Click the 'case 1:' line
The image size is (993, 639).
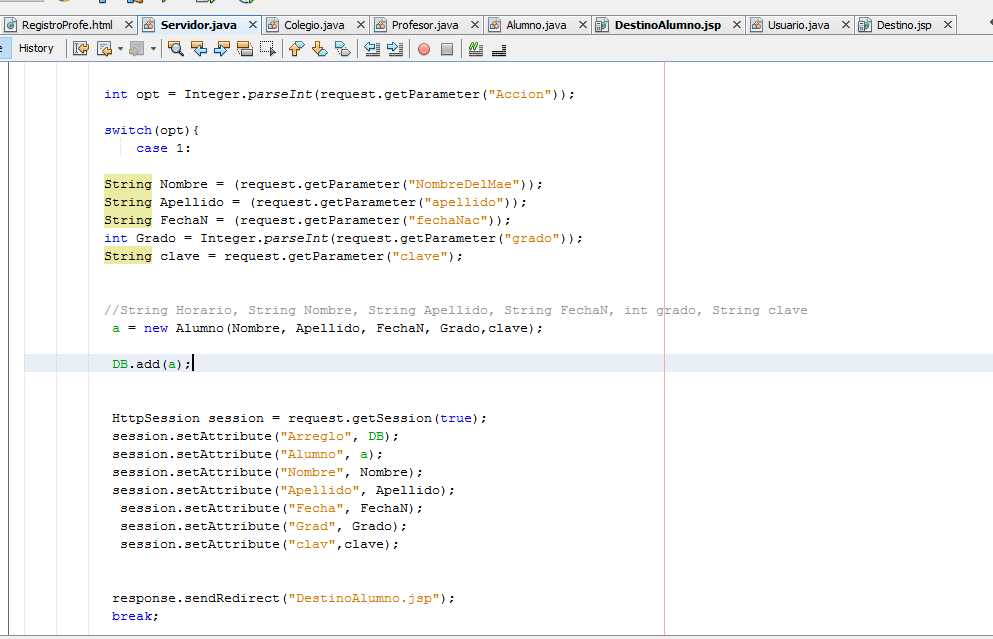pyautogui.click(x=163, y=148)
